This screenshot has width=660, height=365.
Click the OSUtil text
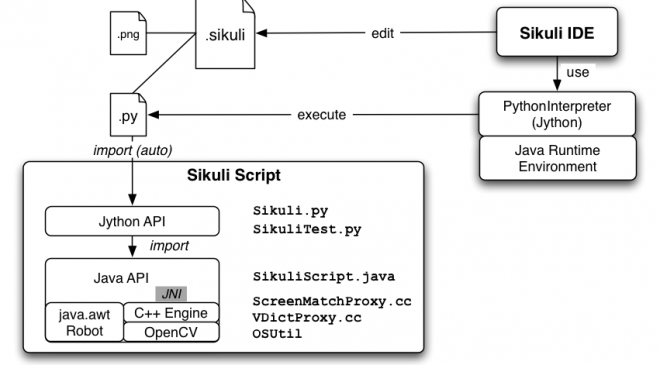[277, 334]
